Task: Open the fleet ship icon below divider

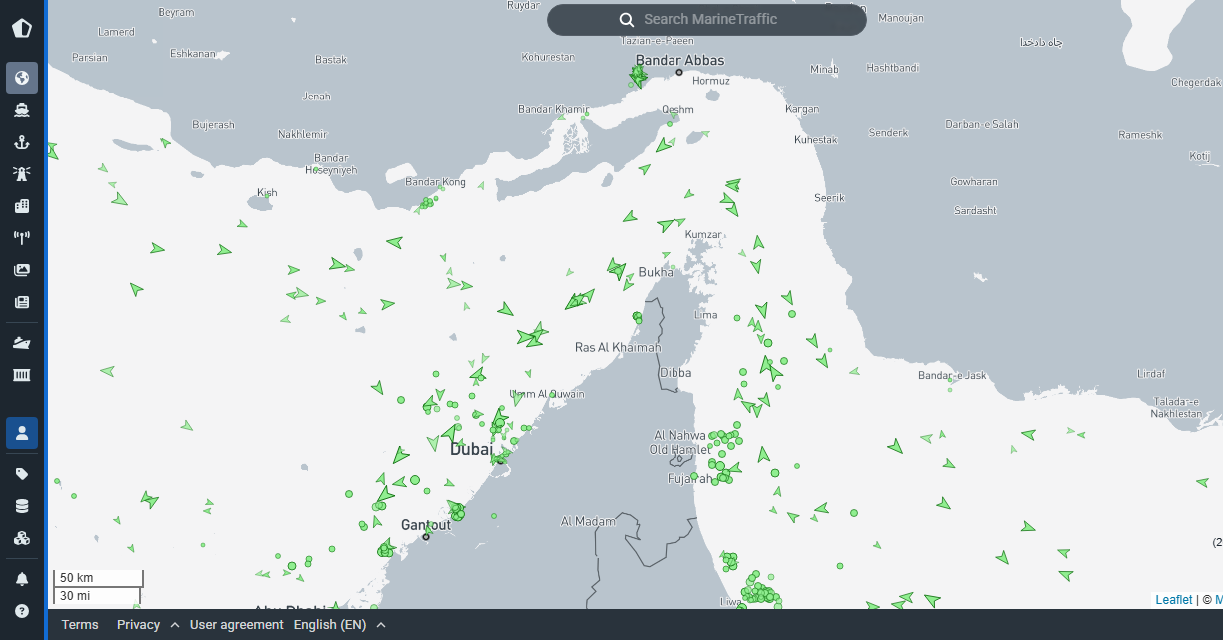Action: [22, 343]
